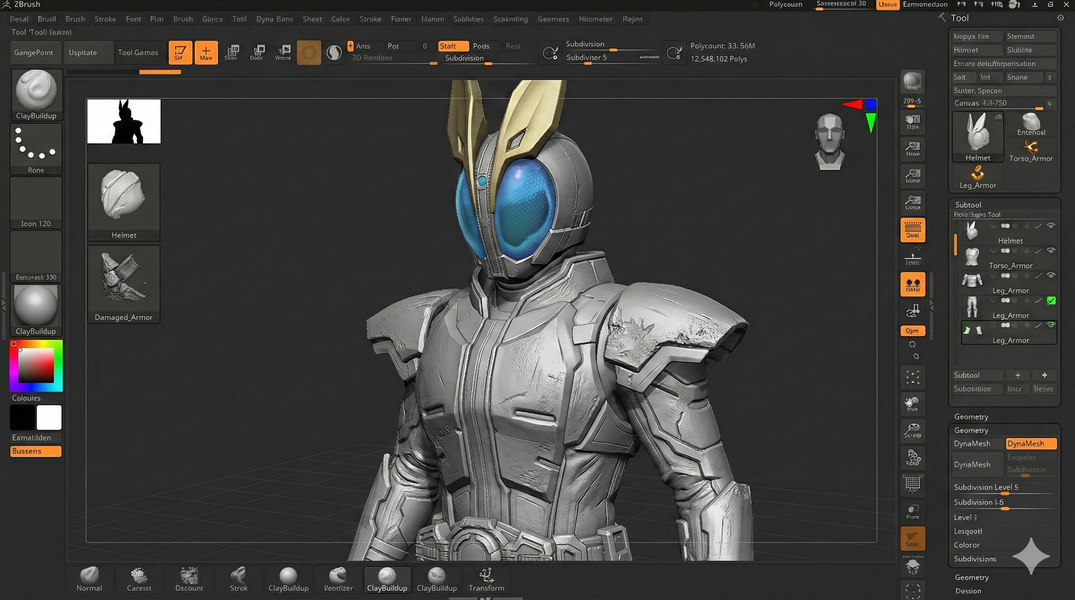This screenshot has width=1075, height=600.
Task: Expand the Geometry section header
Action: coord(971,416)
